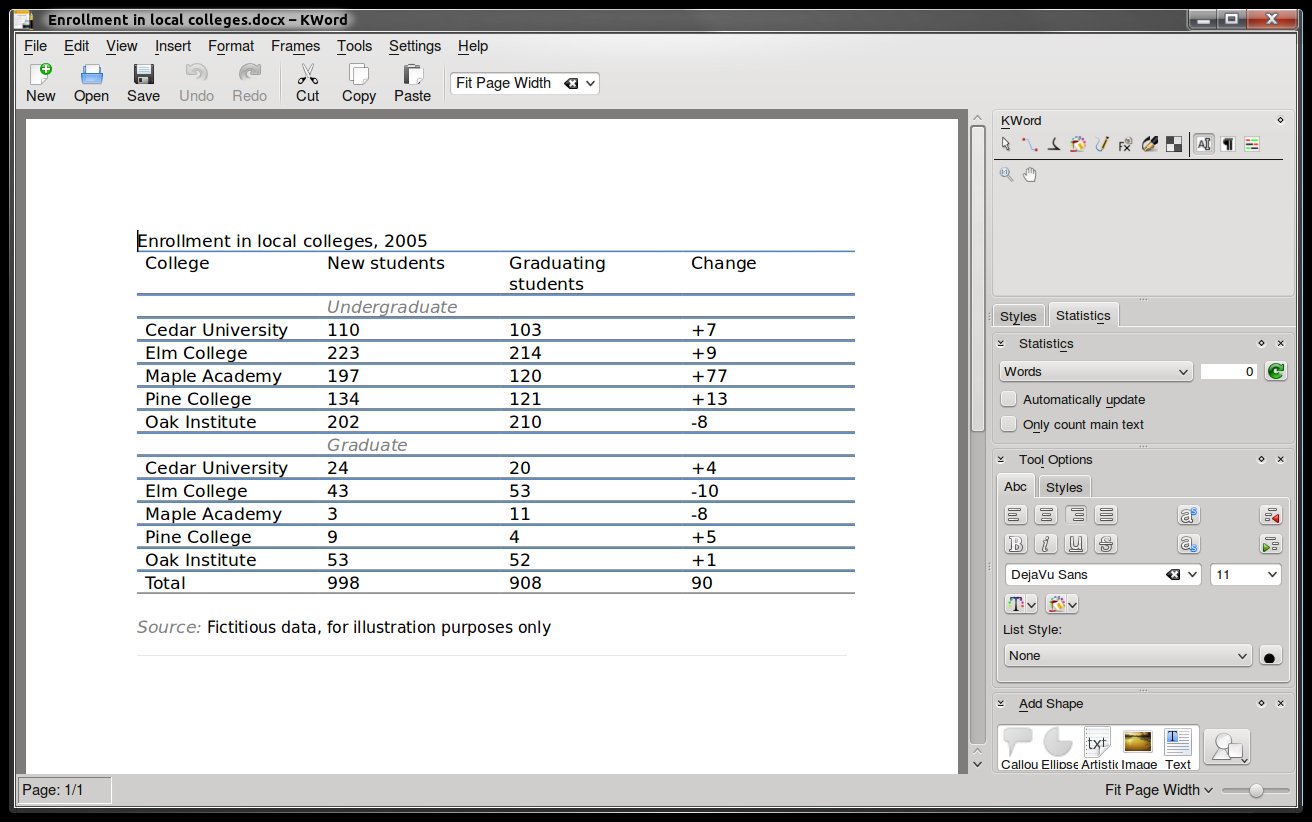
Task: Apply center text alignment
Action: (x=1046, y=516)
